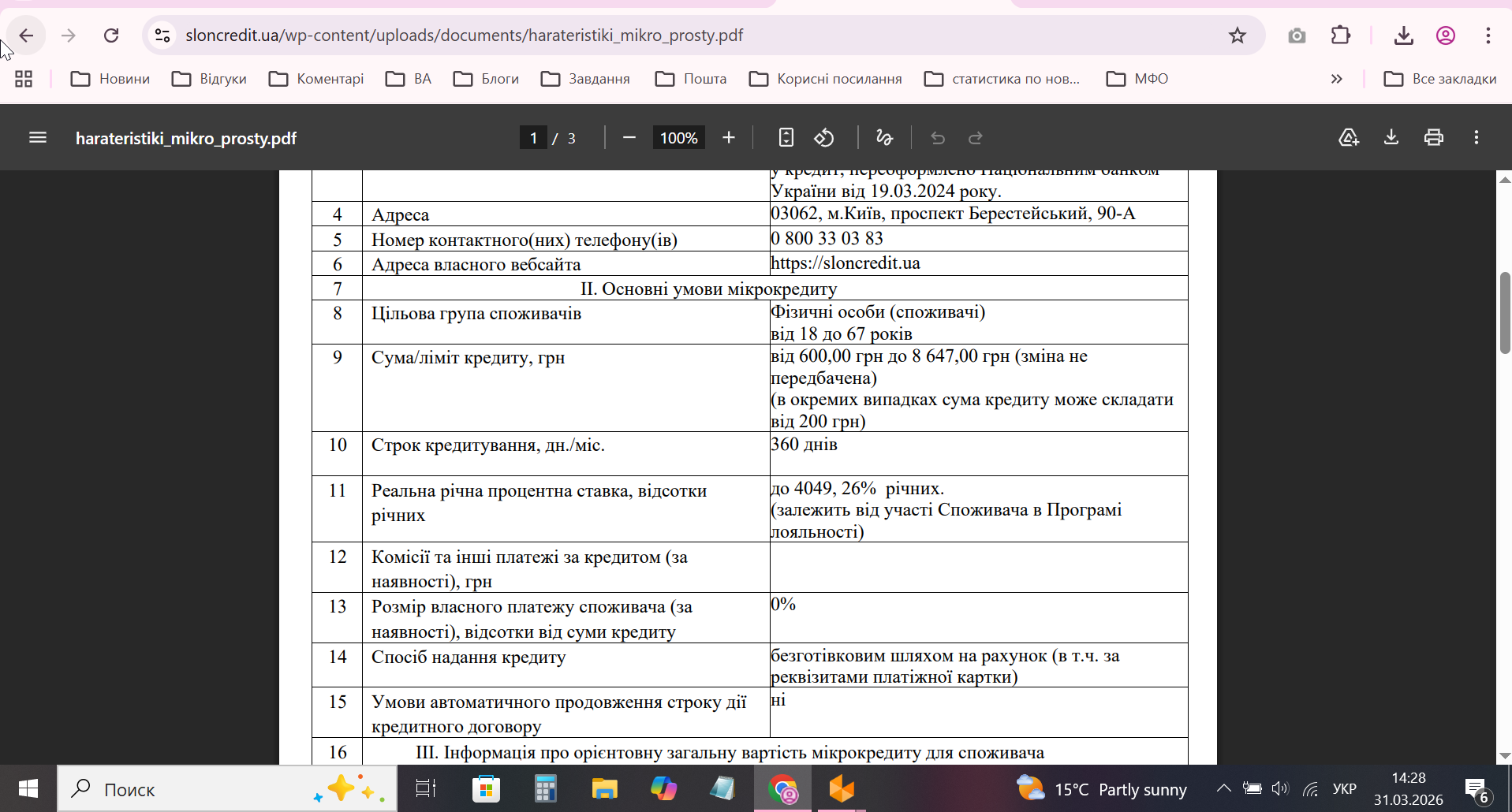Show hidden system tray icons
The height and width of the screenshot is (812, 1512).
click(1223, 788)
